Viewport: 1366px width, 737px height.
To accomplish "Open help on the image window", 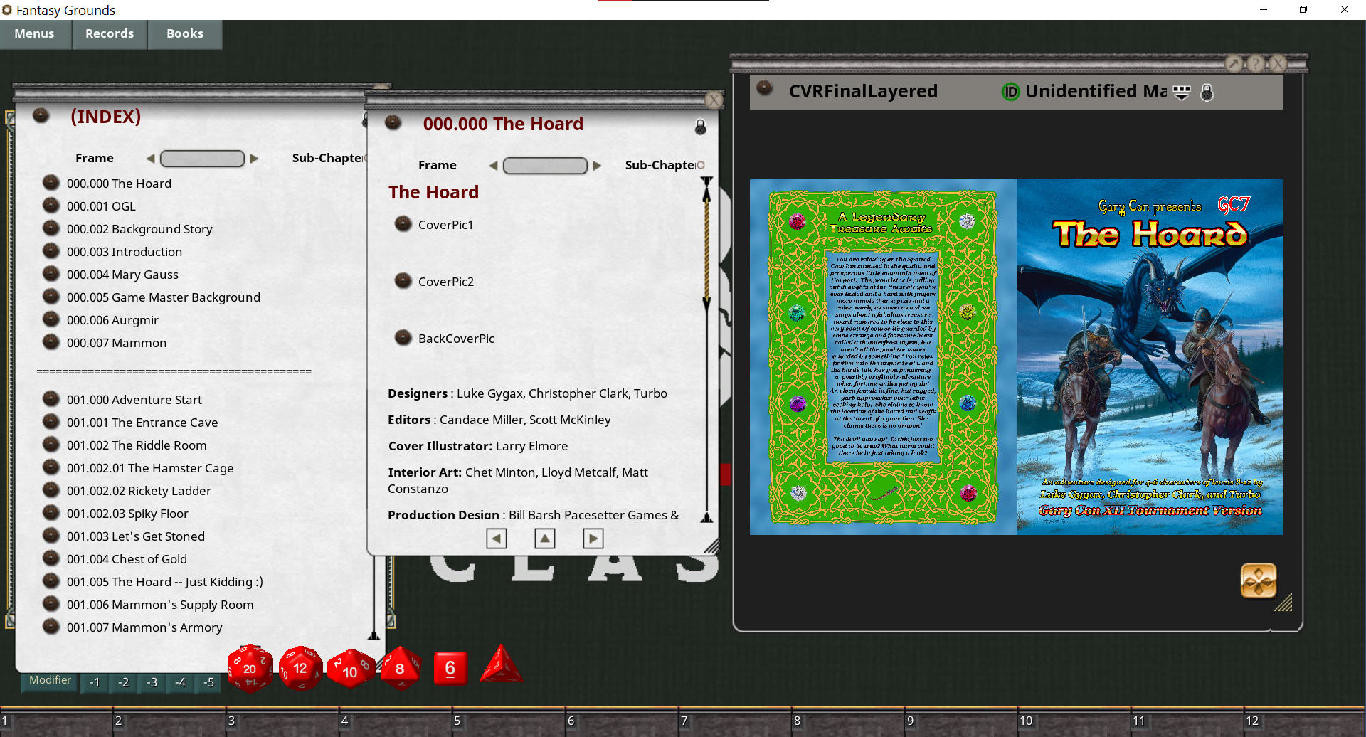I will tap(1256, 64).
